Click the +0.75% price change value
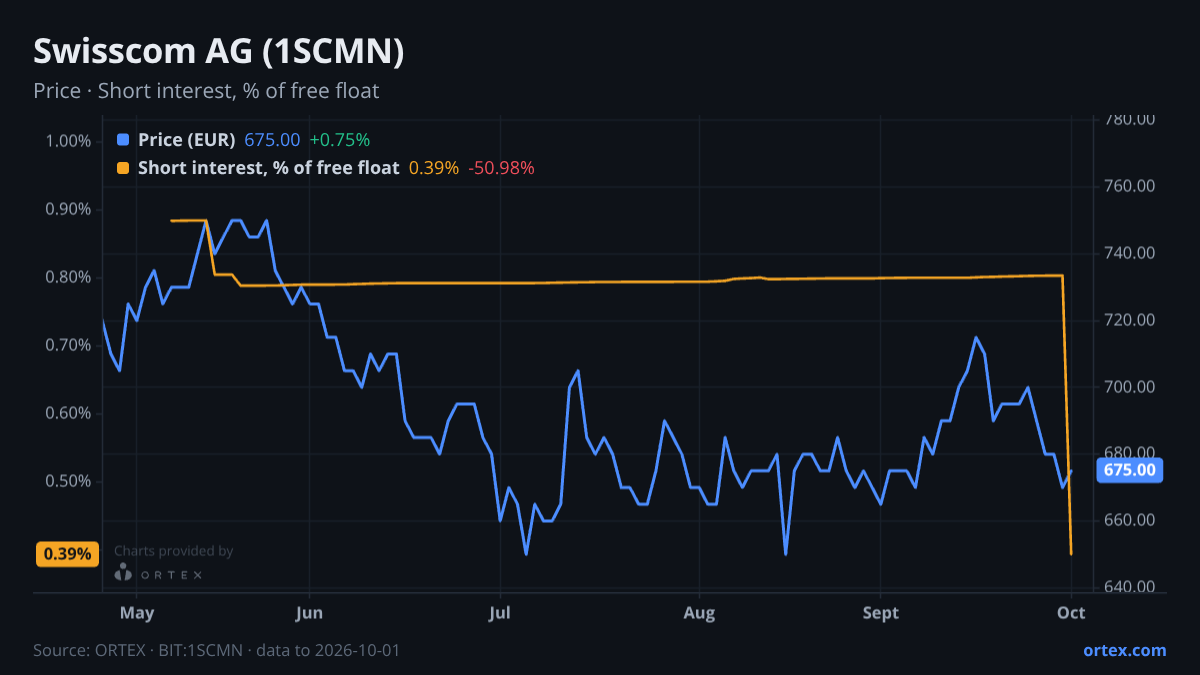The width and height of the screenshot is (1200, 675). coord(340,140)
